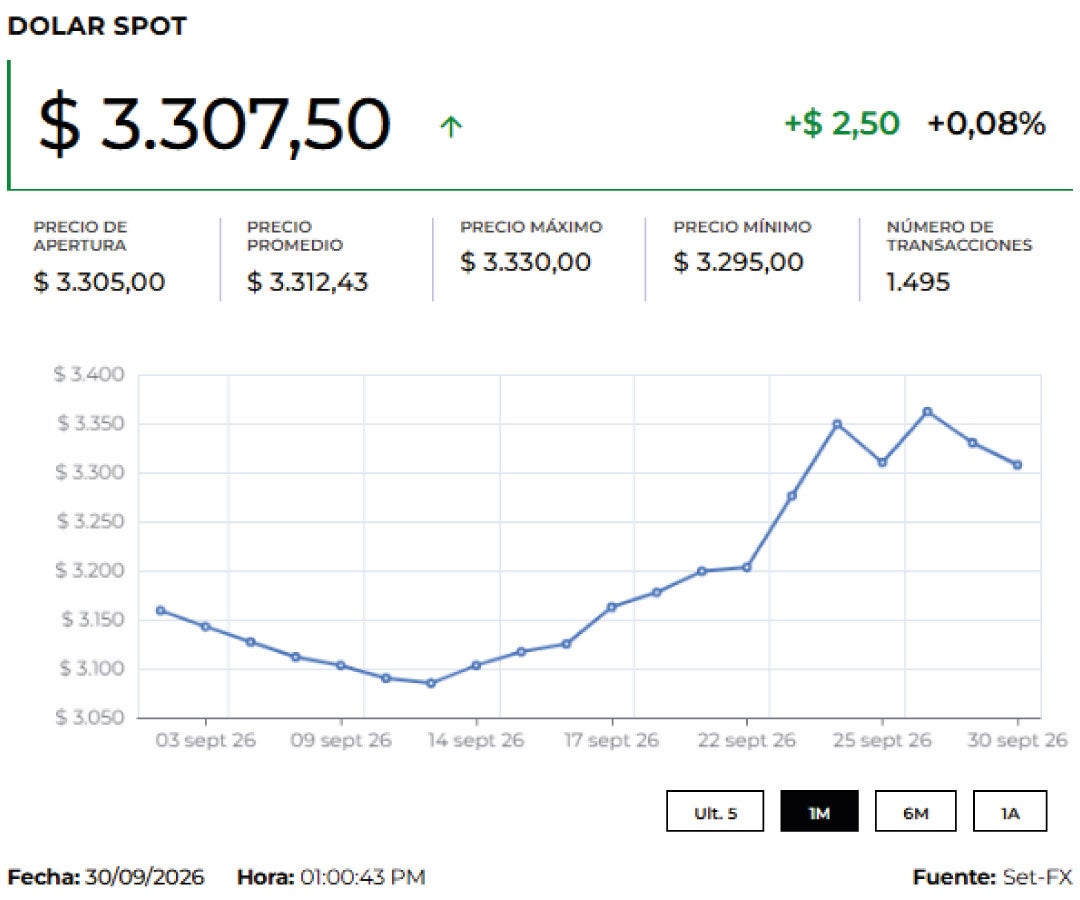This screenshot has width=1080, height=900.
Task: Click the Fecha 30/09/2026 text
Action: [105, 877]
